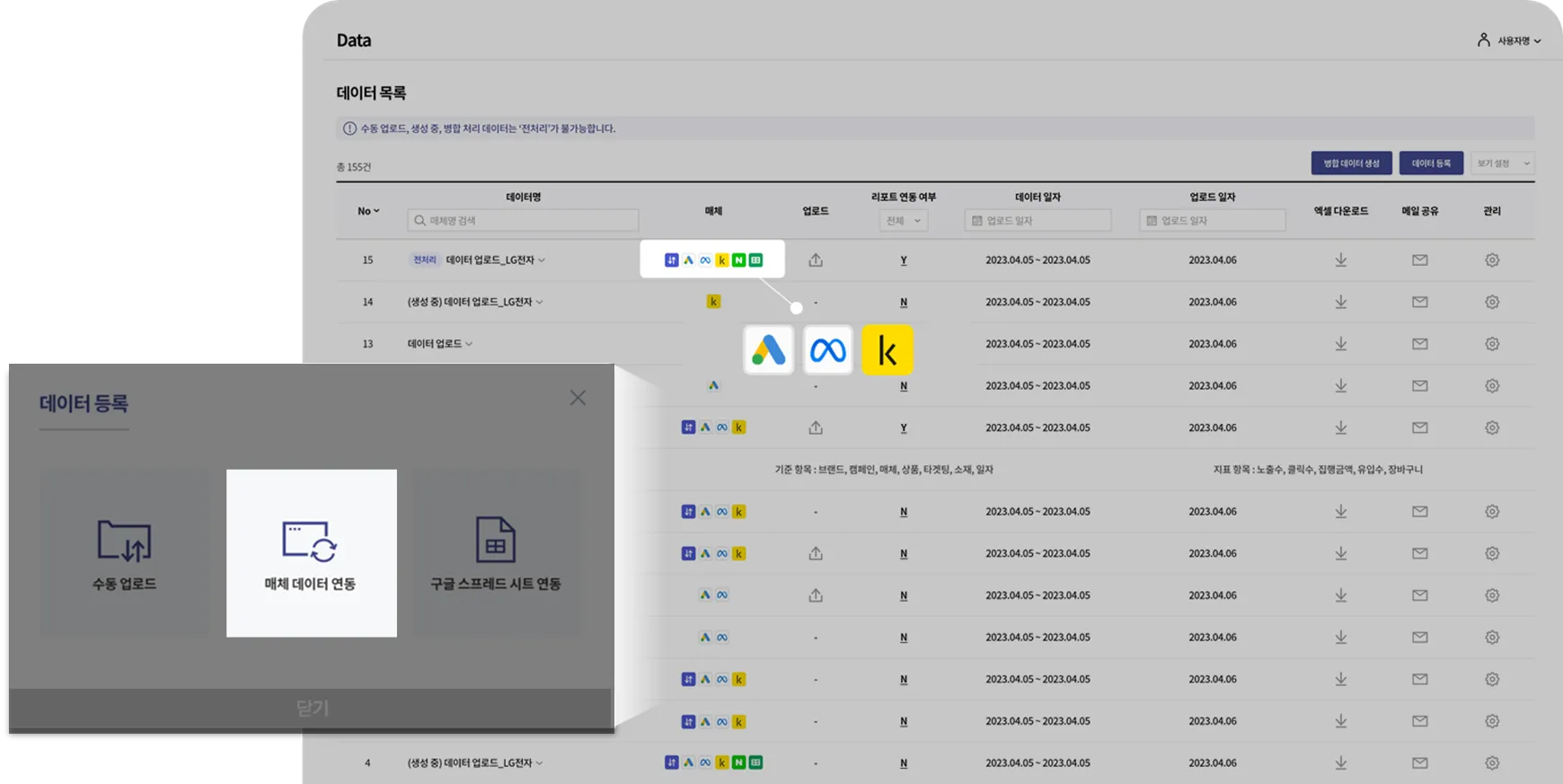This screenshot has height=784, width=1563.
Task: Sort by the No column header
Action: point(368,211)
